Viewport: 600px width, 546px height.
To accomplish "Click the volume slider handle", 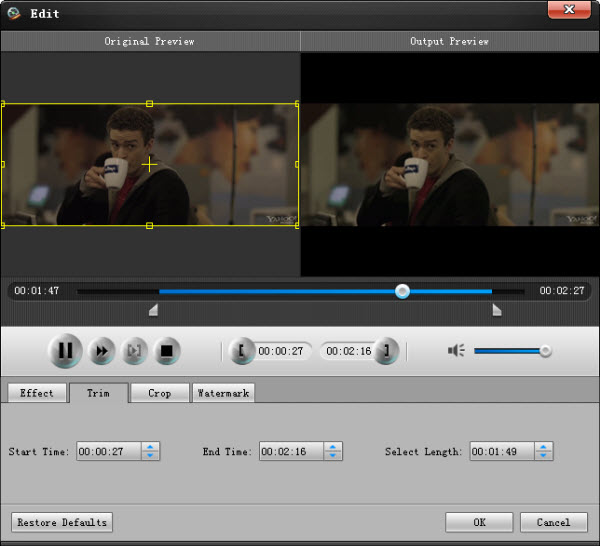I will 545,351.
